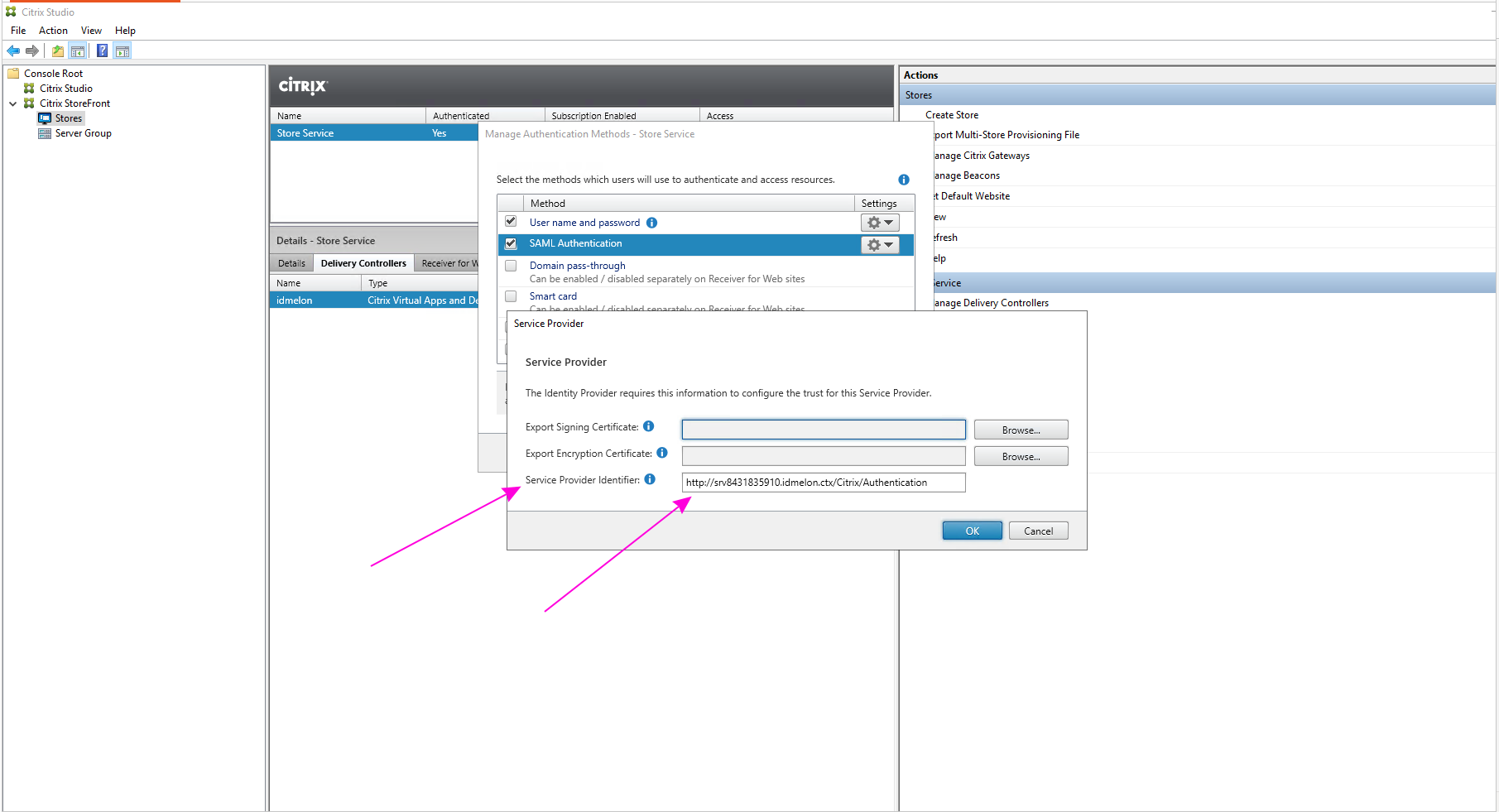Open the File menu
The height and width of the screenshot is (812, 1499).
click(18, 31)
